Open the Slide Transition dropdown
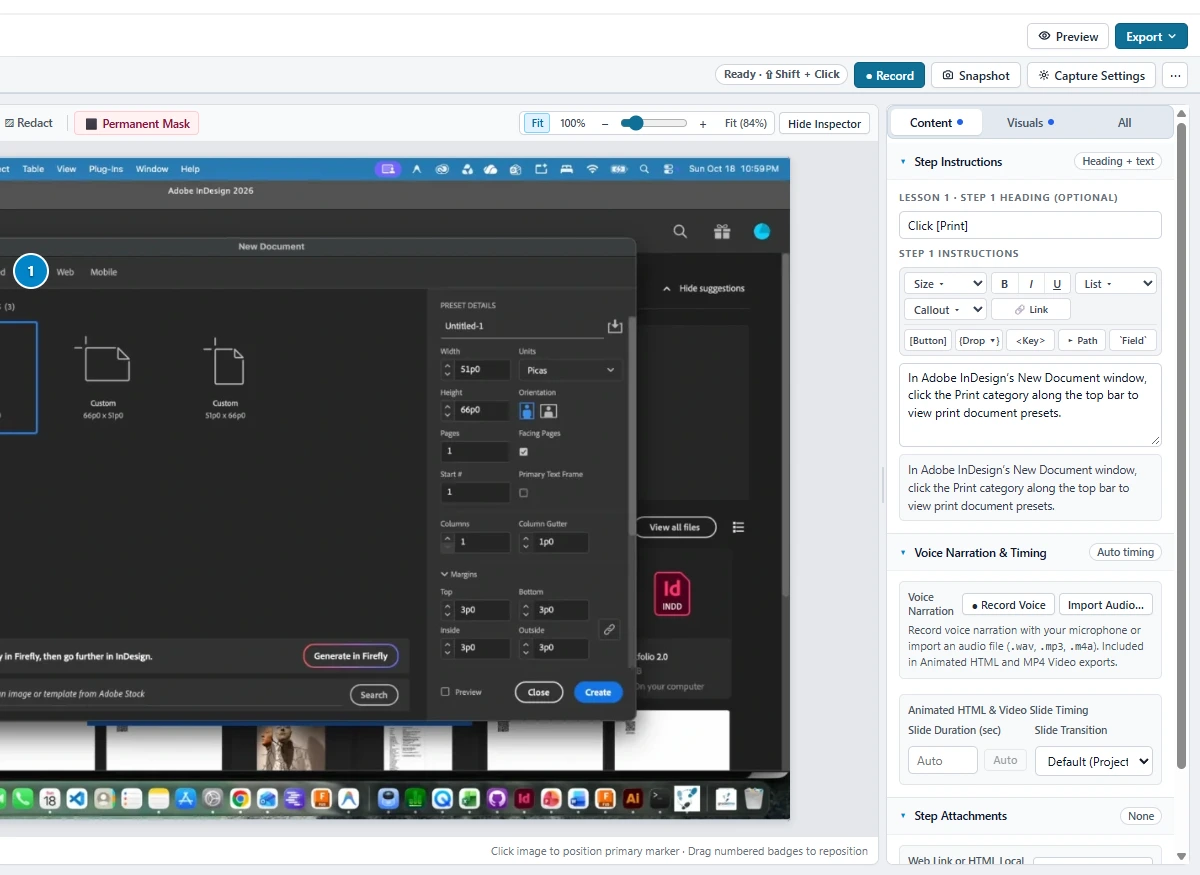The image size is (1200, 875). tap(1093, 761)
